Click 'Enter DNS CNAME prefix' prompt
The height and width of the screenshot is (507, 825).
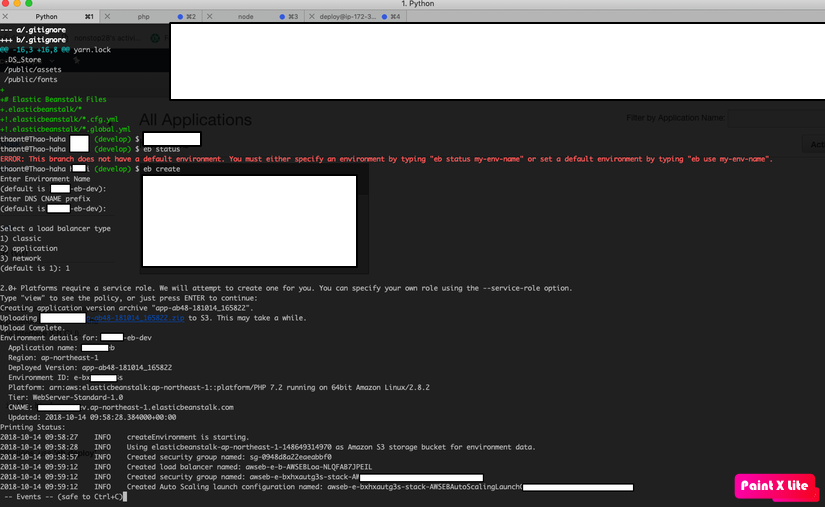45,199
